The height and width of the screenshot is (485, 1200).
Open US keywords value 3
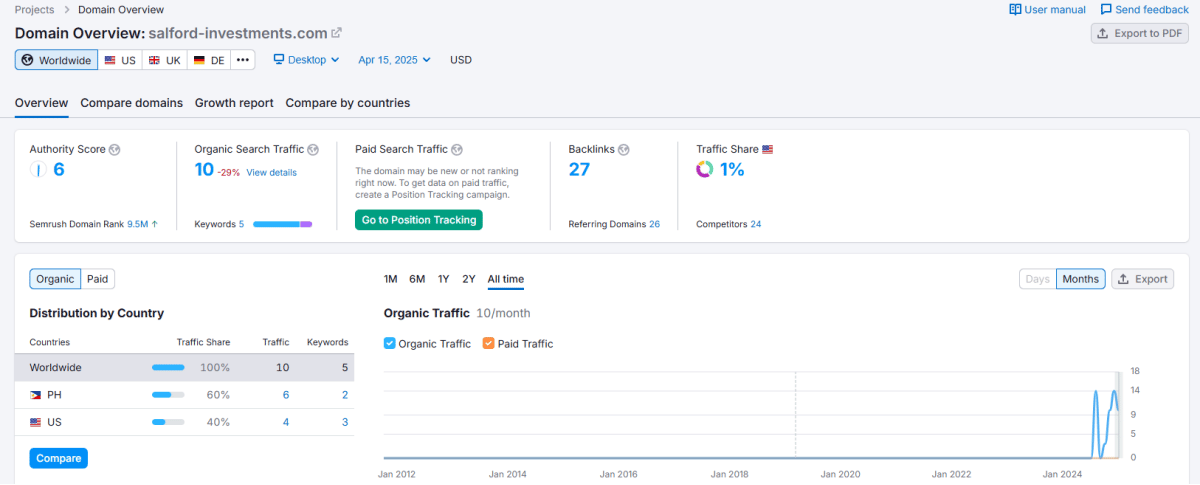coord(345,422)
